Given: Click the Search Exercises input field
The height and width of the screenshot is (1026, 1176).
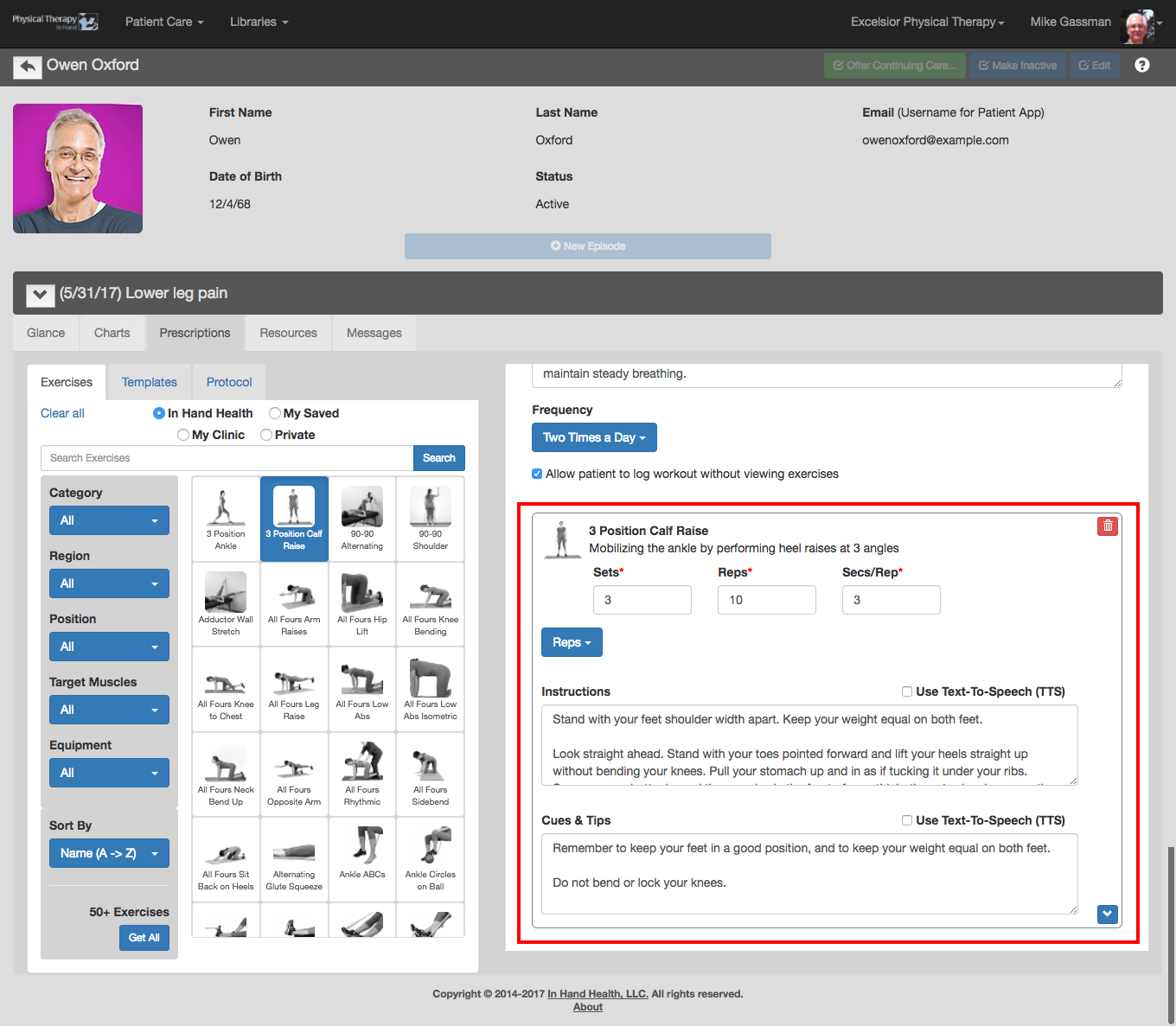Looking at the screenshot, I should (x=227, y=458).
